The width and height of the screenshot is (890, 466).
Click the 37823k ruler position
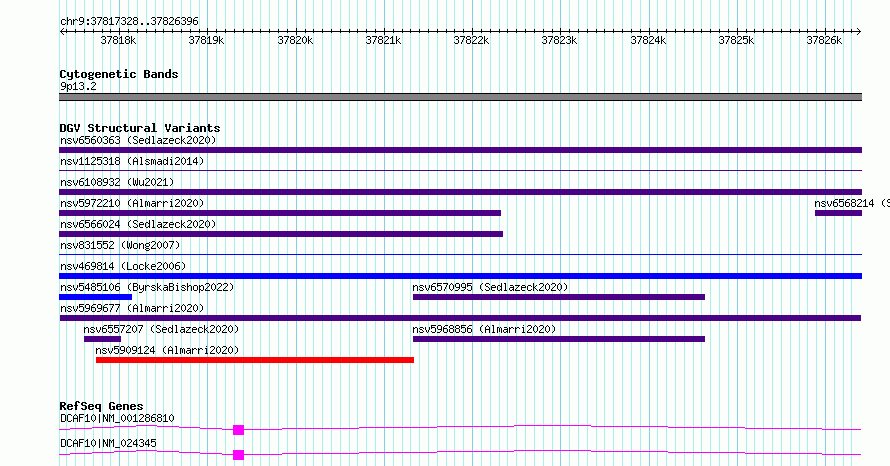559,40
